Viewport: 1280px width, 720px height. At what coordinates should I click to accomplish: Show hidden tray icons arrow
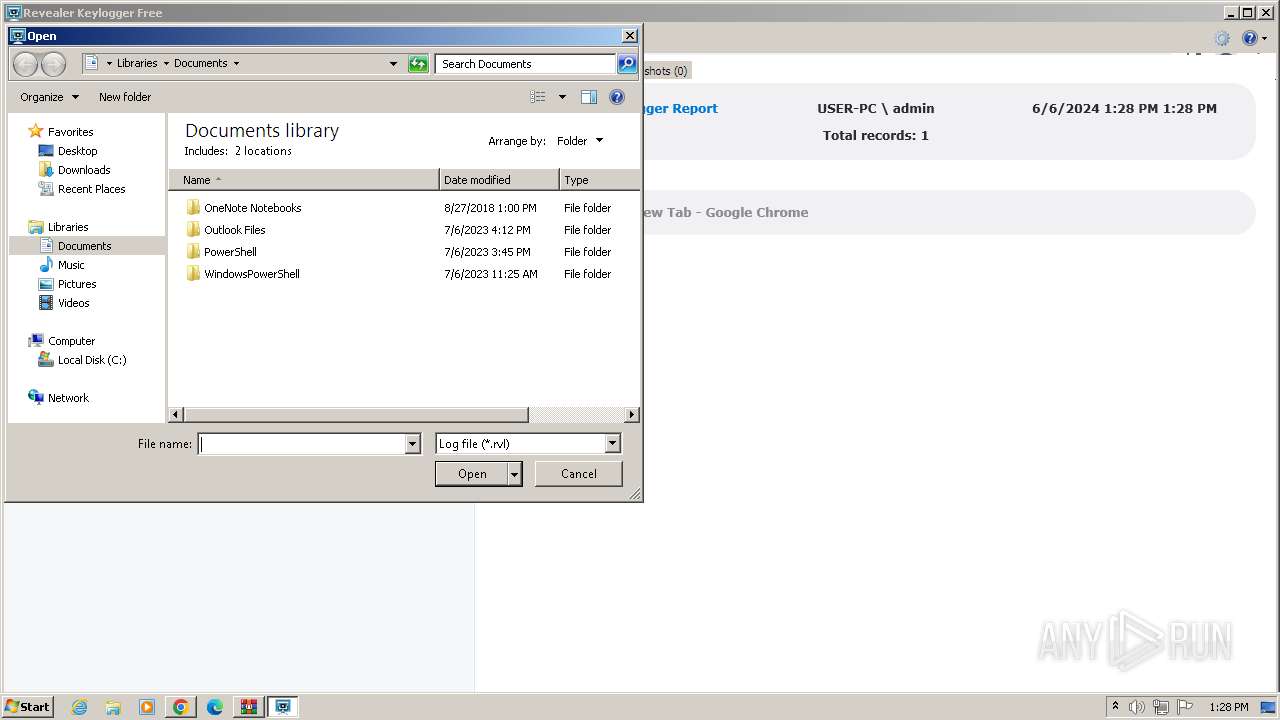(1115, 706)
